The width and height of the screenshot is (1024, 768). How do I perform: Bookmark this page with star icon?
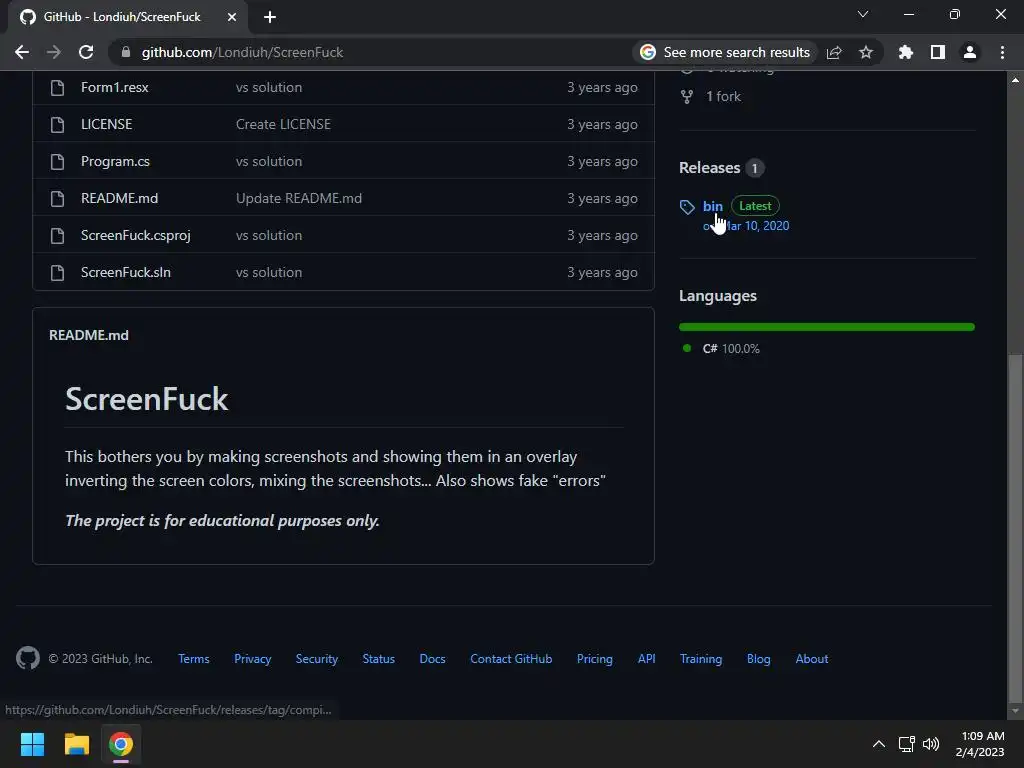[866, 52]
